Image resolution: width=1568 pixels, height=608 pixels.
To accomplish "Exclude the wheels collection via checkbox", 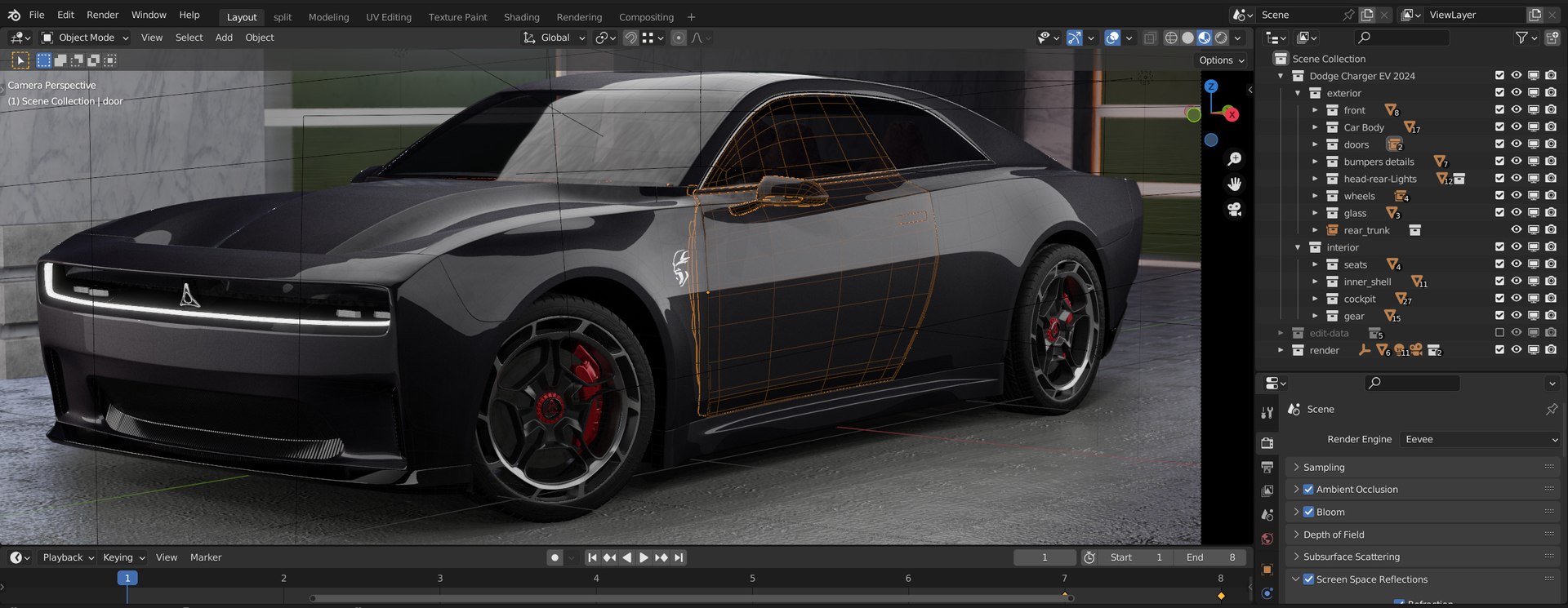I will click(x=1499, y=196).
